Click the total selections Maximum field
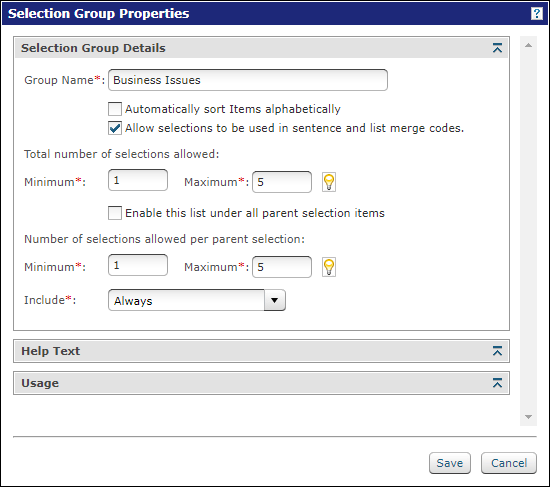This screenshot has height=487, width=550. click(x=282, y=182)
